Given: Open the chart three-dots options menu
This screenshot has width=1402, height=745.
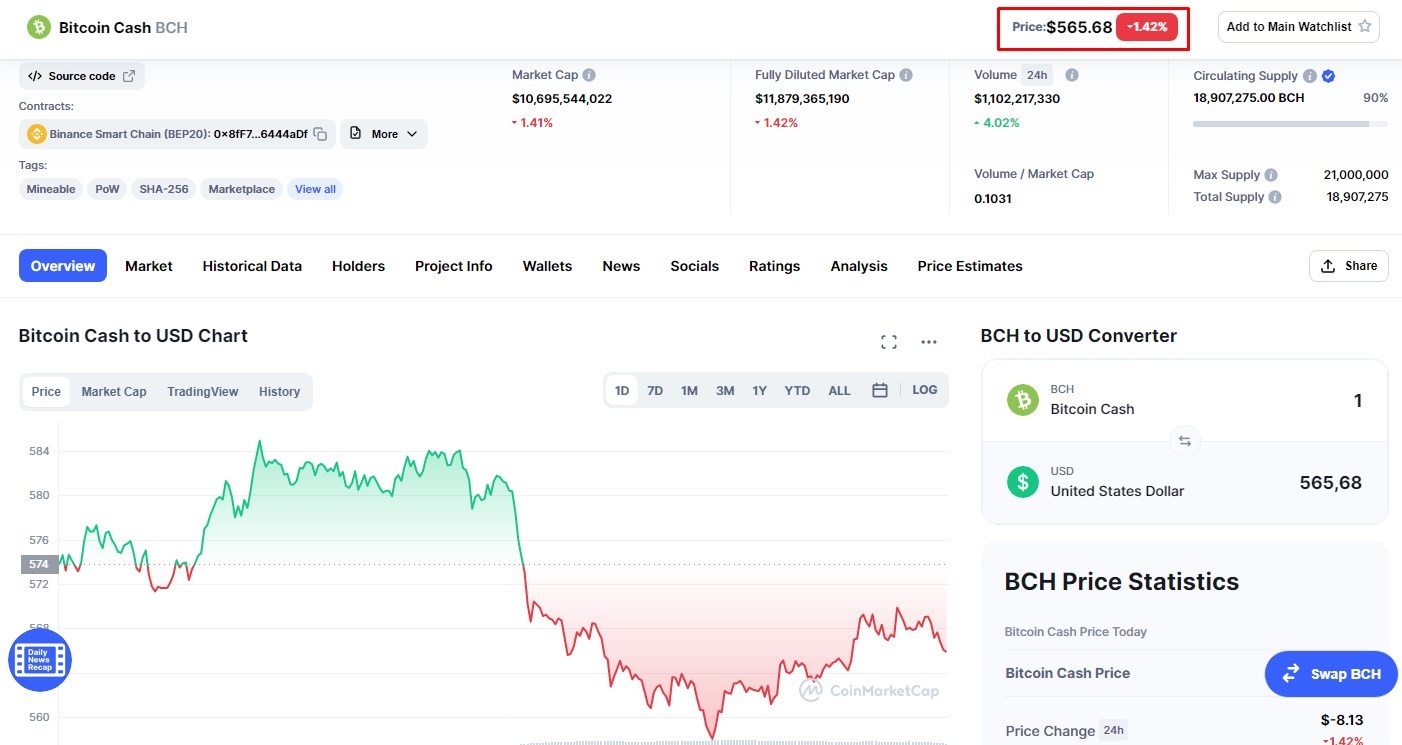Looking at the screenshot, I should 929,342.
